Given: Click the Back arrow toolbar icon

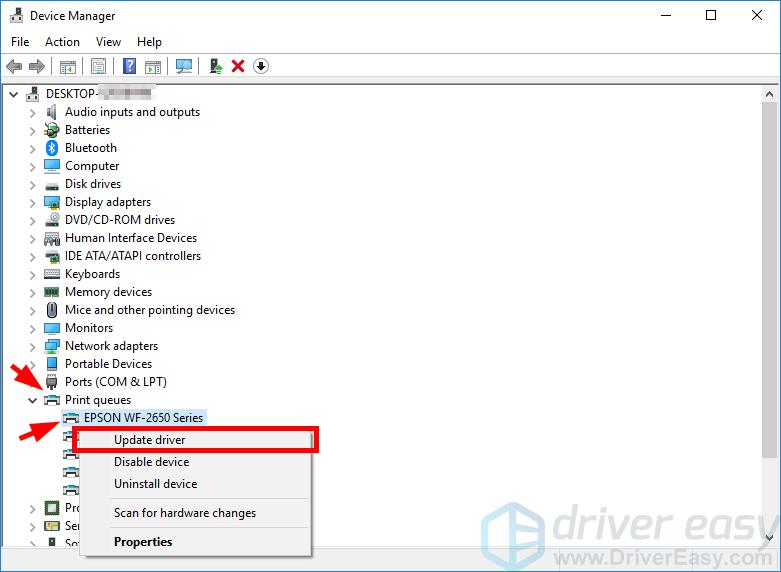Looking at the screenshot, I should pos(14,66).
